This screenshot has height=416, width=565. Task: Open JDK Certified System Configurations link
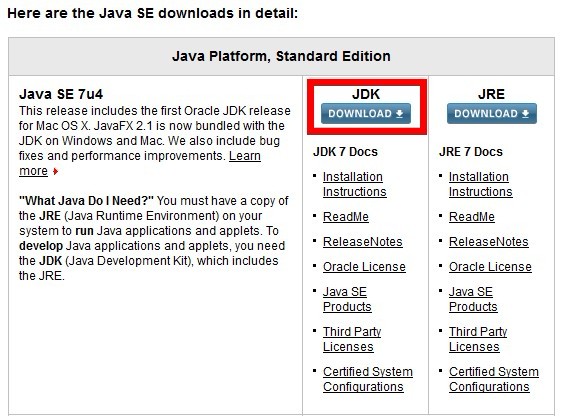pos(368,379)
